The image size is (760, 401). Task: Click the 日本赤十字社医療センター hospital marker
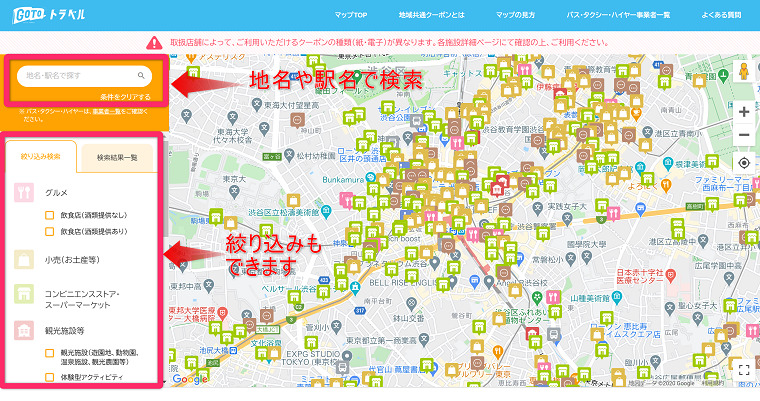pos(670,275)
